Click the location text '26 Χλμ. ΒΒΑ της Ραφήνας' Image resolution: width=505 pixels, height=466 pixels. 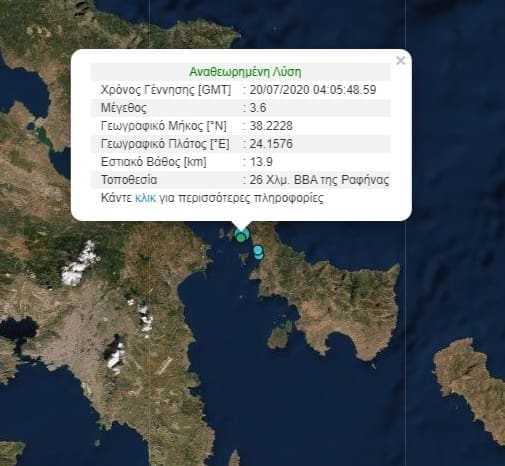click(x=319, y=180)
